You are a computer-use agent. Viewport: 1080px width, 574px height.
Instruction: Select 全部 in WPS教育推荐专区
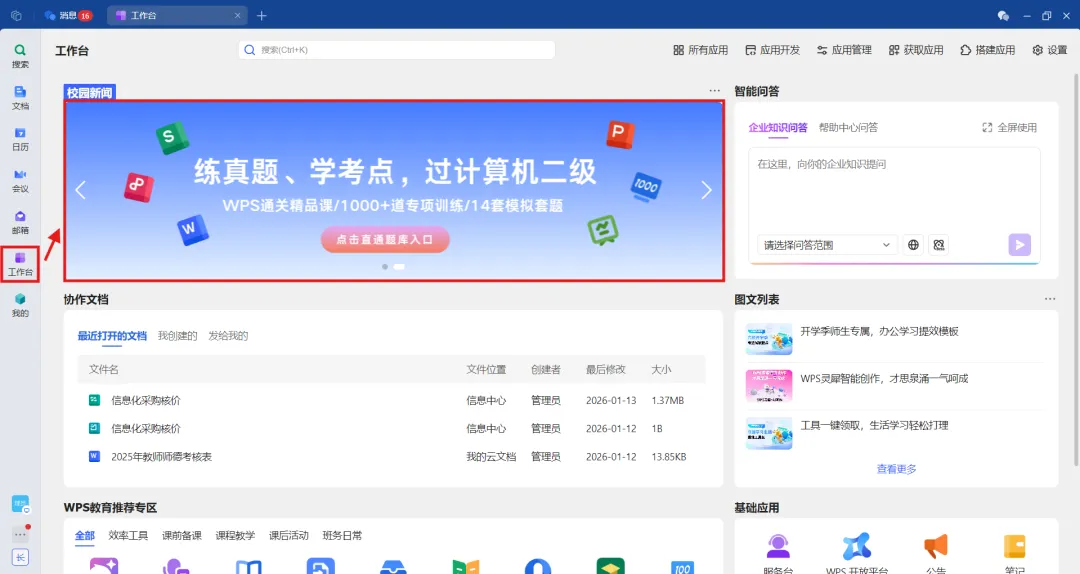pyautogui.click(x=85, y=535)
